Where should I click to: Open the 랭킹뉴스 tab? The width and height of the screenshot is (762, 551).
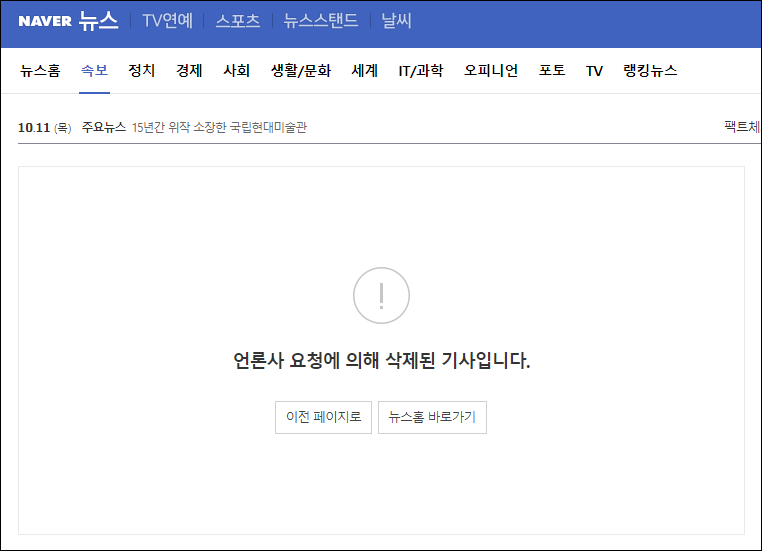(650, 71)
